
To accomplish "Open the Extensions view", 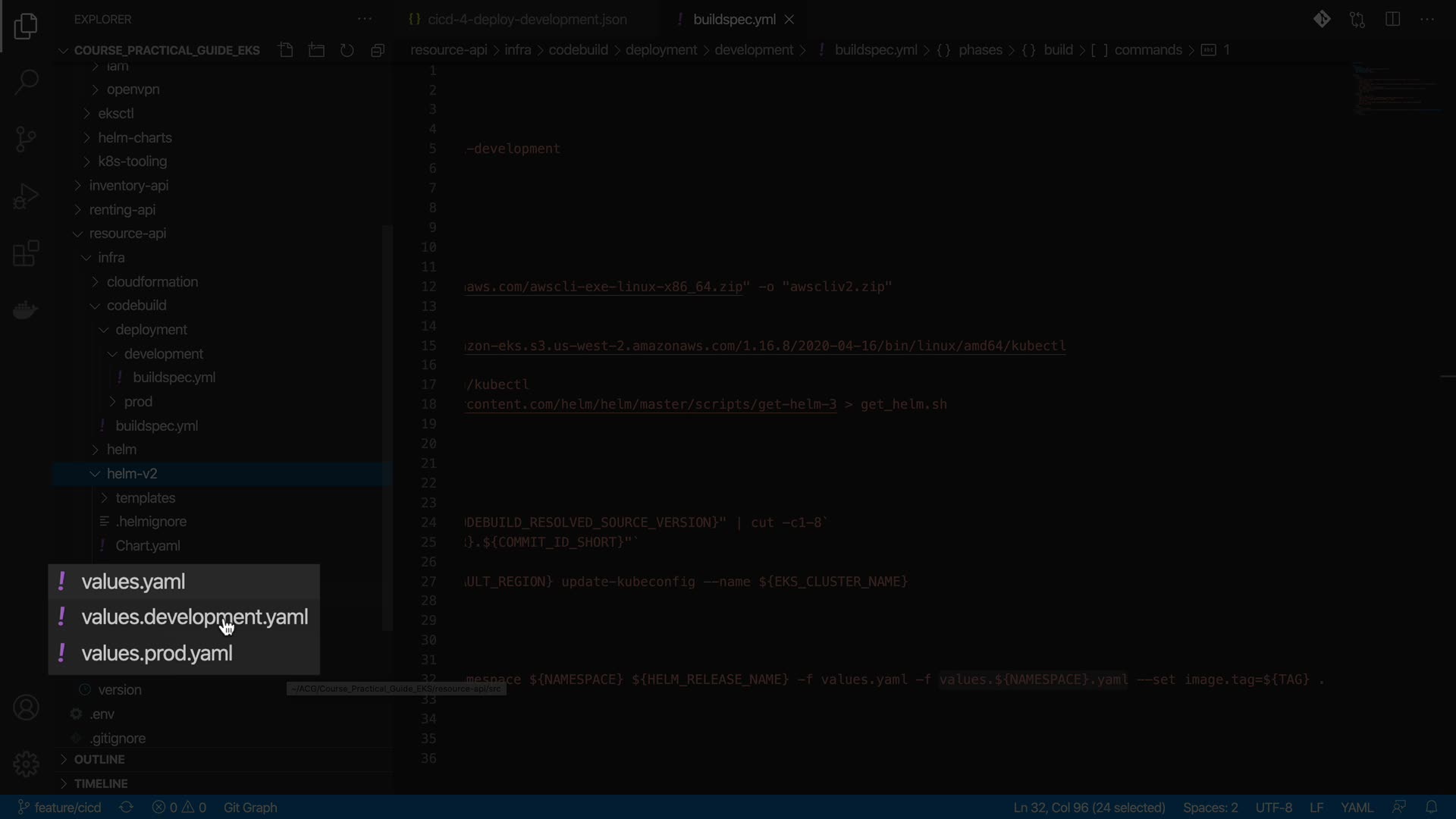I will coord(26,254).
